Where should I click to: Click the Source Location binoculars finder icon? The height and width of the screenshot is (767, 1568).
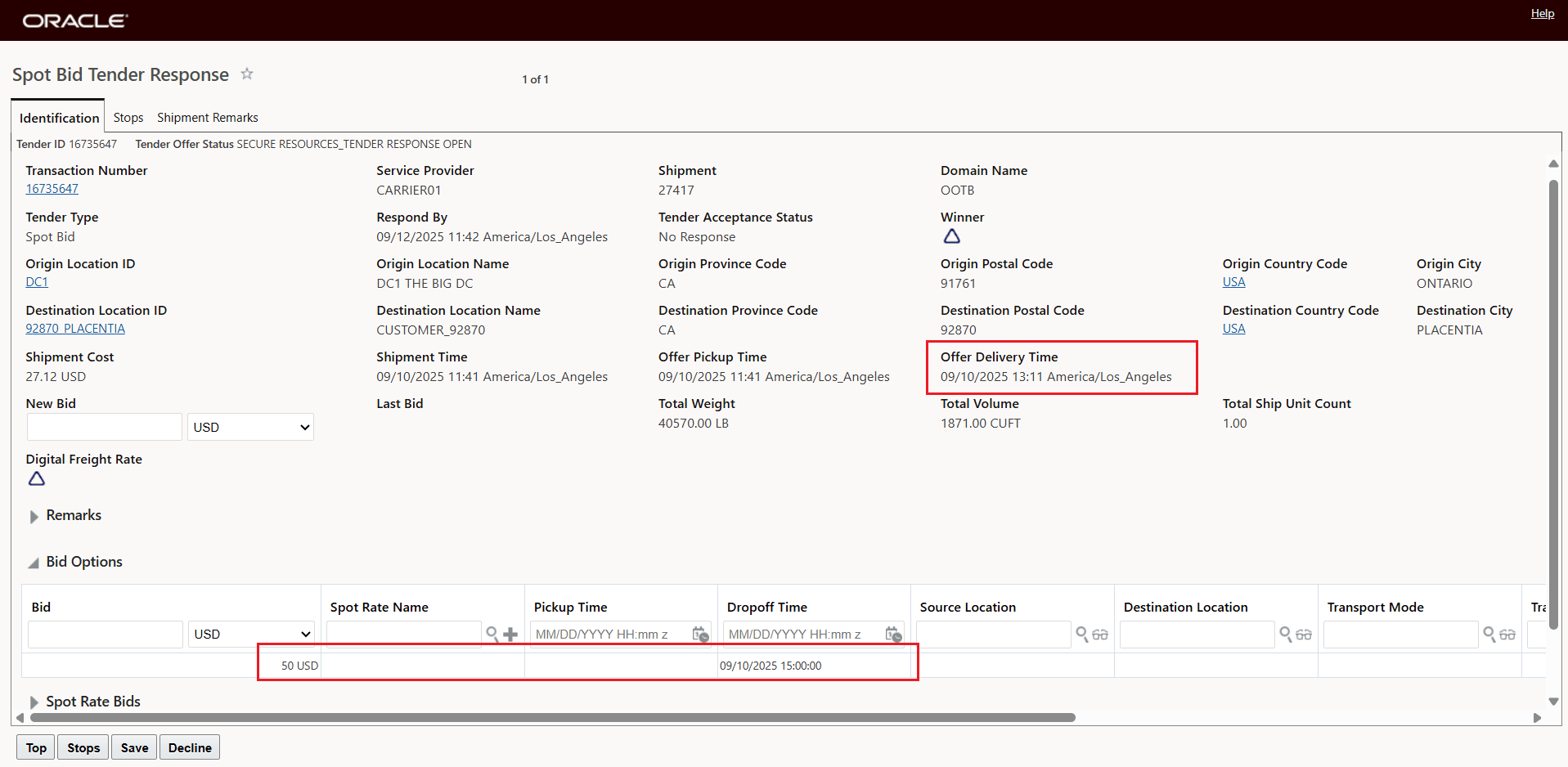point(1100,634)
